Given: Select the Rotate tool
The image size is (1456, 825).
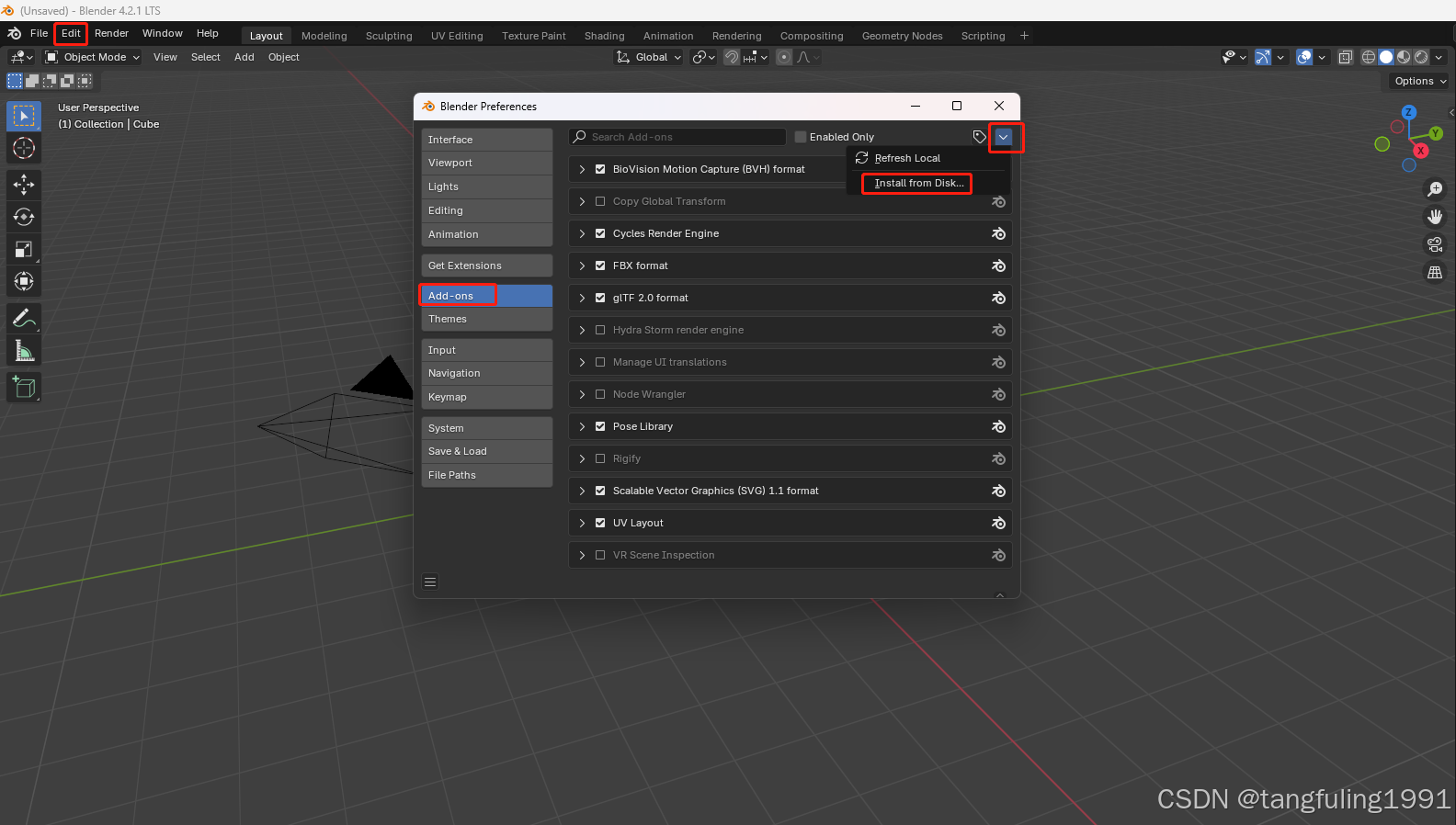Looking at the screenshot, I should click(24, 217).
